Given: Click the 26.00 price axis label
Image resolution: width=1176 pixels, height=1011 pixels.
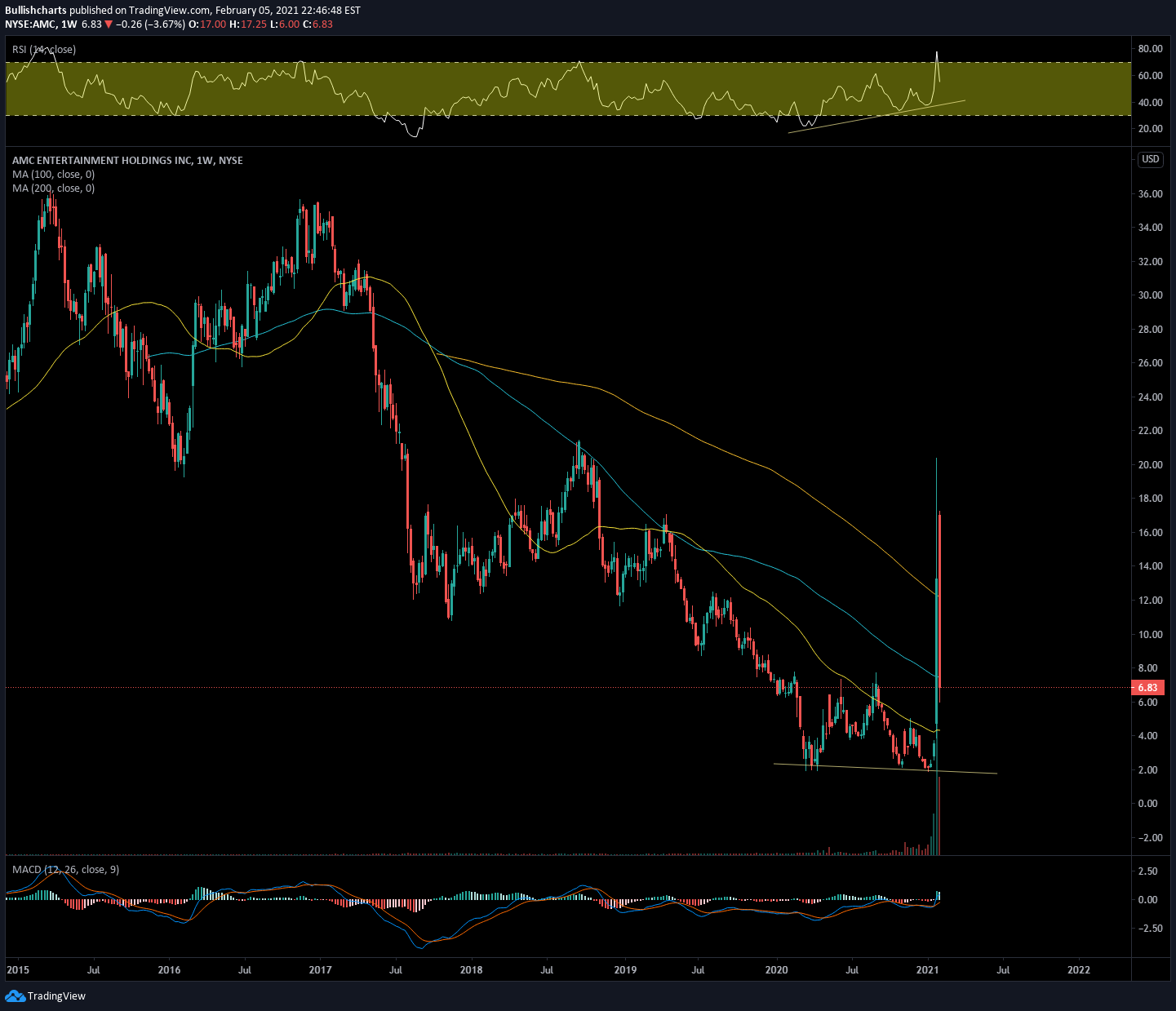Looking at the screenshot, I should [1150, 363].
